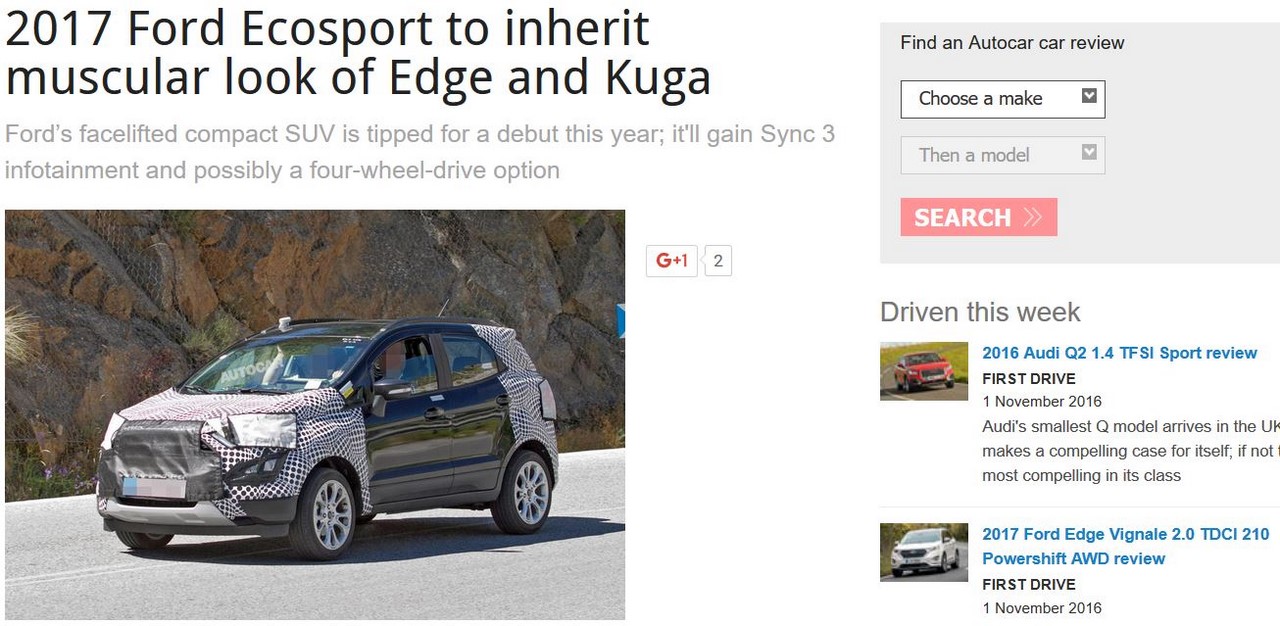Click the chevron arrows on the SEARCH button
This screenshot has height=626, width=1280.
[x=1033, y=217]
